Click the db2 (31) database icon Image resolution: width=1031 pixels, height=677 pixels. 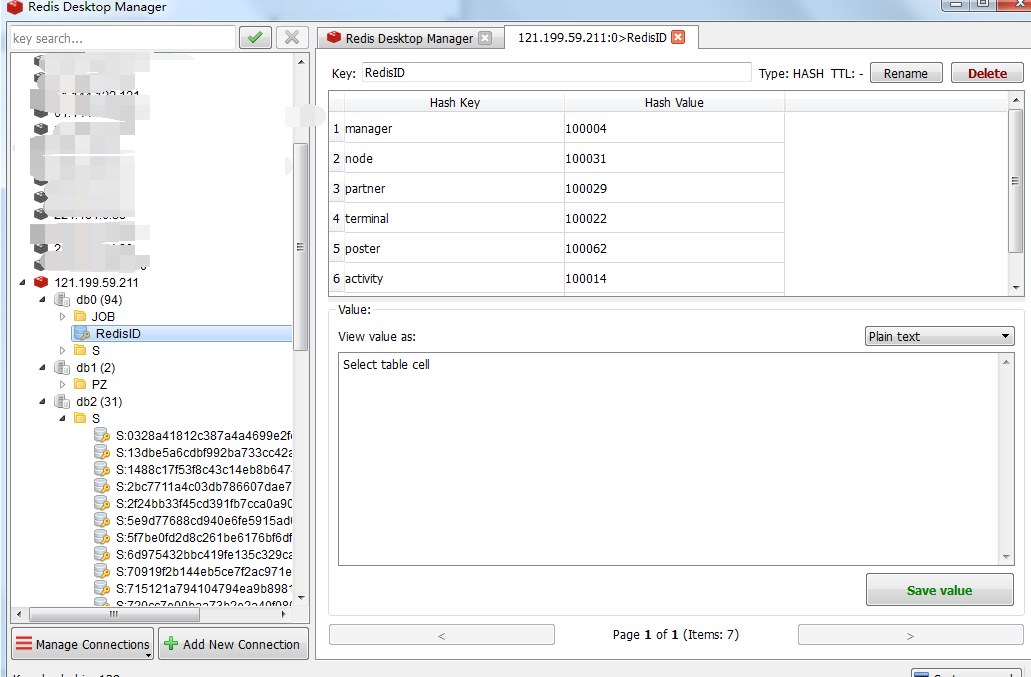click(62, 402)
